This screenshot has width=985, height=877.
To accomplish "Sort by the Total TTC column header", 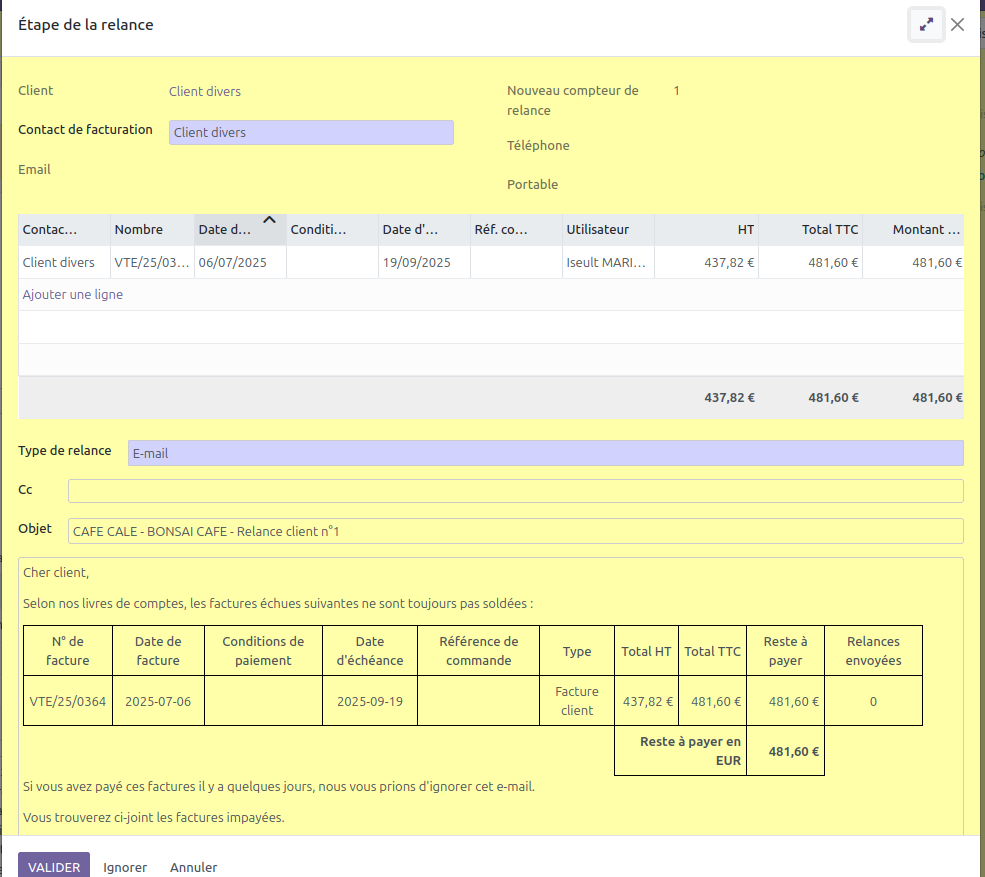I will [x=829, y=230].
